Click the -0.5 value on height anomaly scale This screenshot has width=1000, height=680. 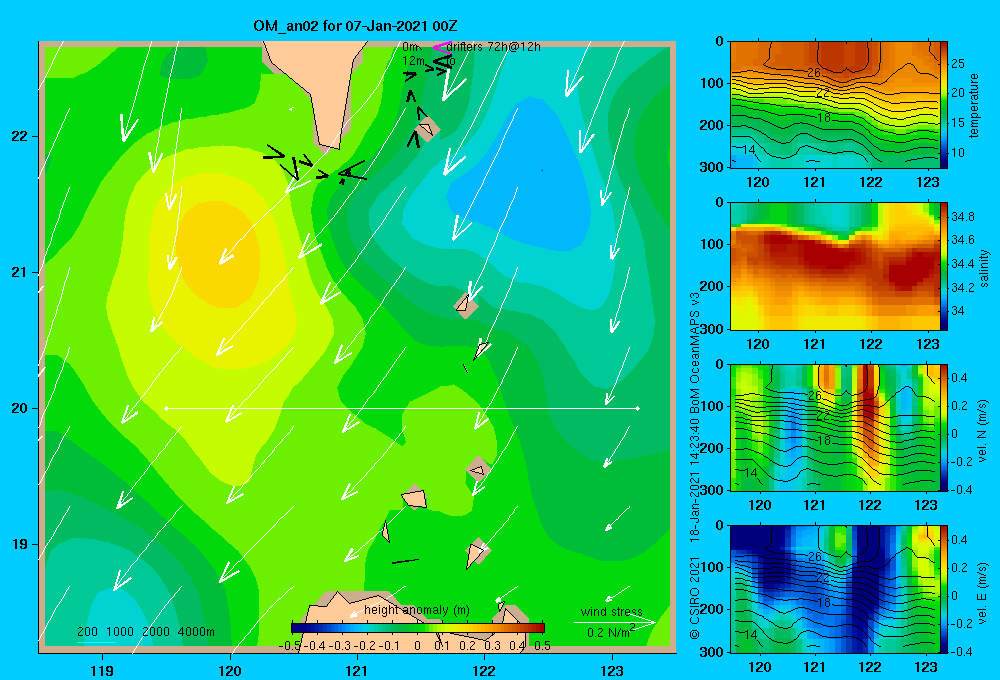(290, 646)
